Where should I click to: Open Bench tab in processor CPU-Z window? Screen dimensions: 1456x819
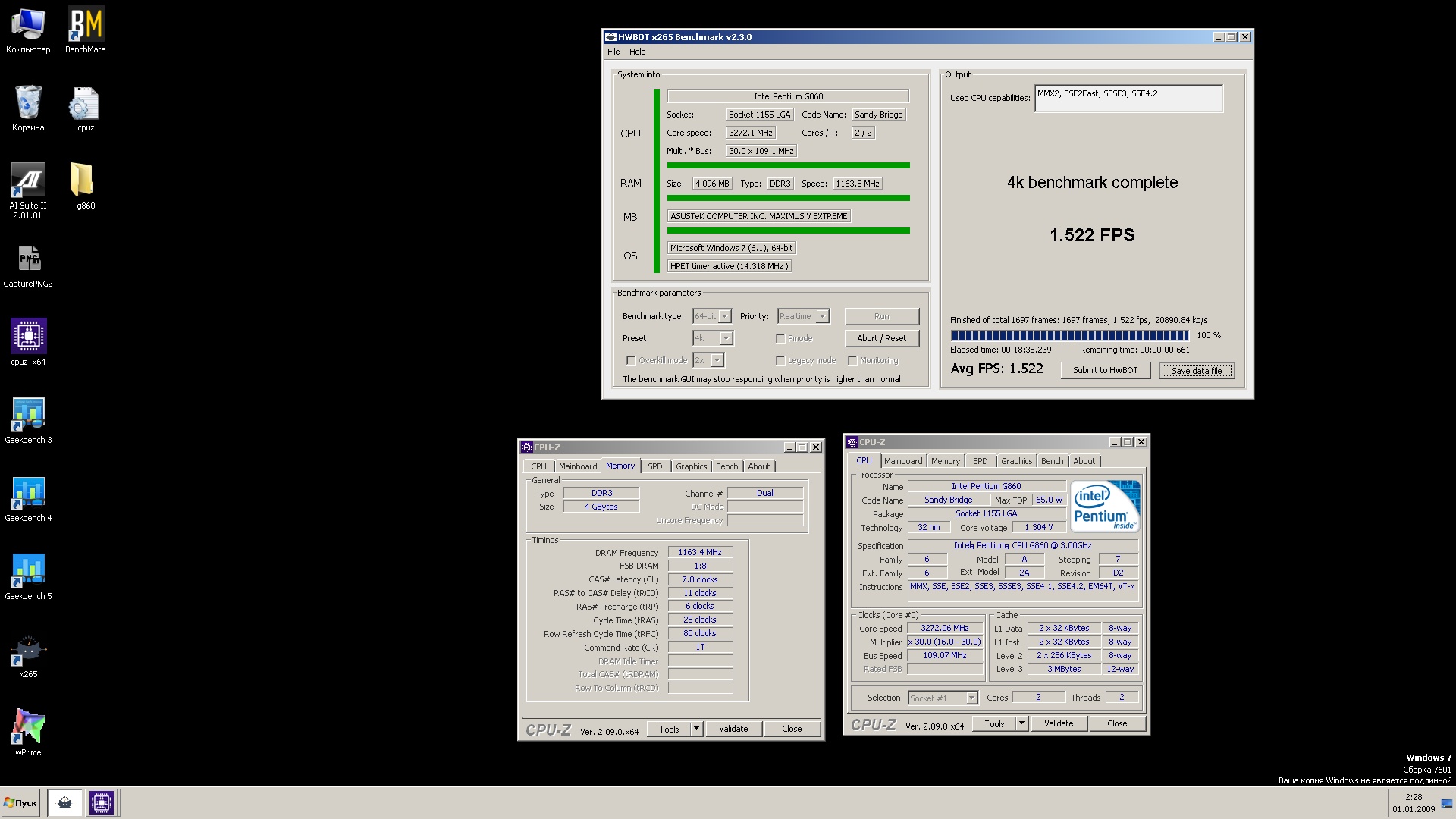1052,461
